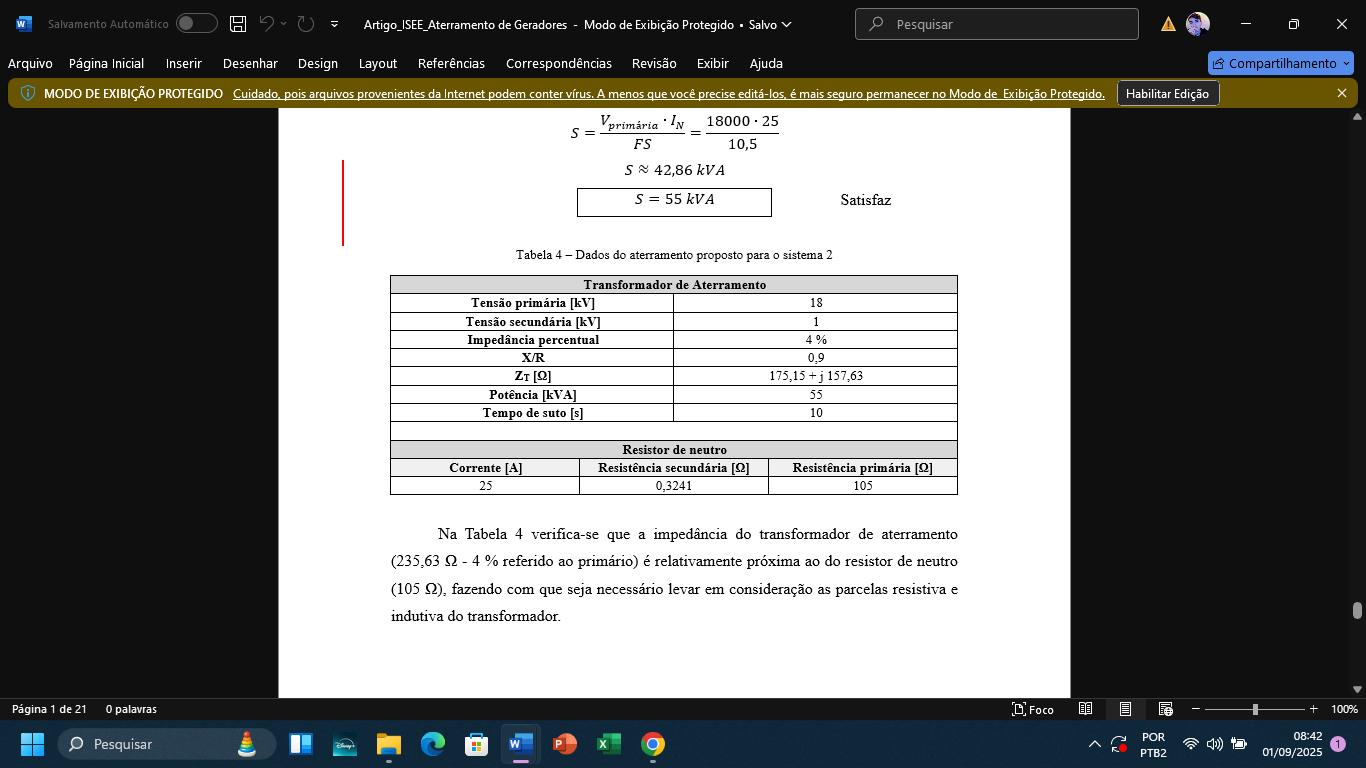Open the user account profile picture
Viewport: 1366px width, 768px height.
[1197, 24]
